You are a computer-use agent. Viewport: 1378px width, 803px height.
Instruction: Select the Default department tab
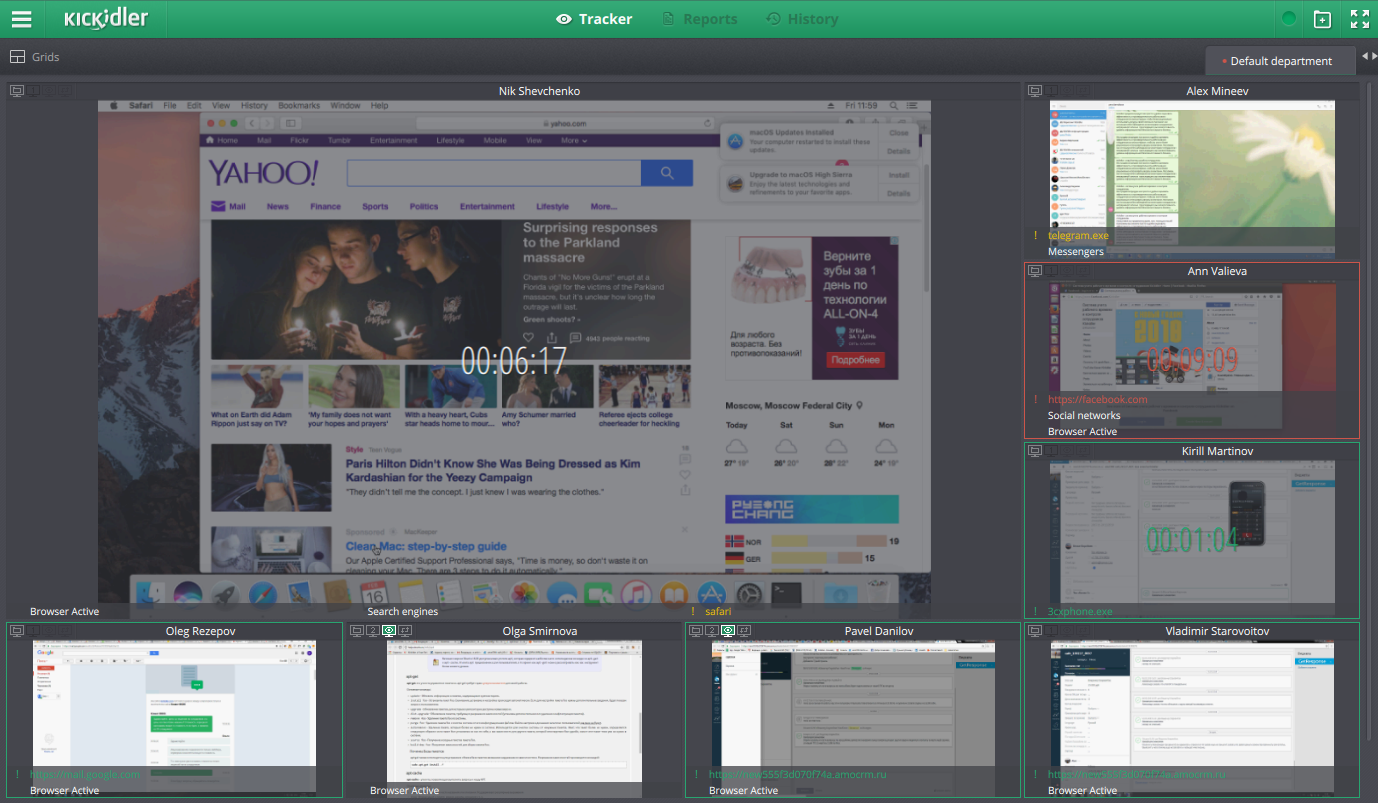click(1280, 61)
